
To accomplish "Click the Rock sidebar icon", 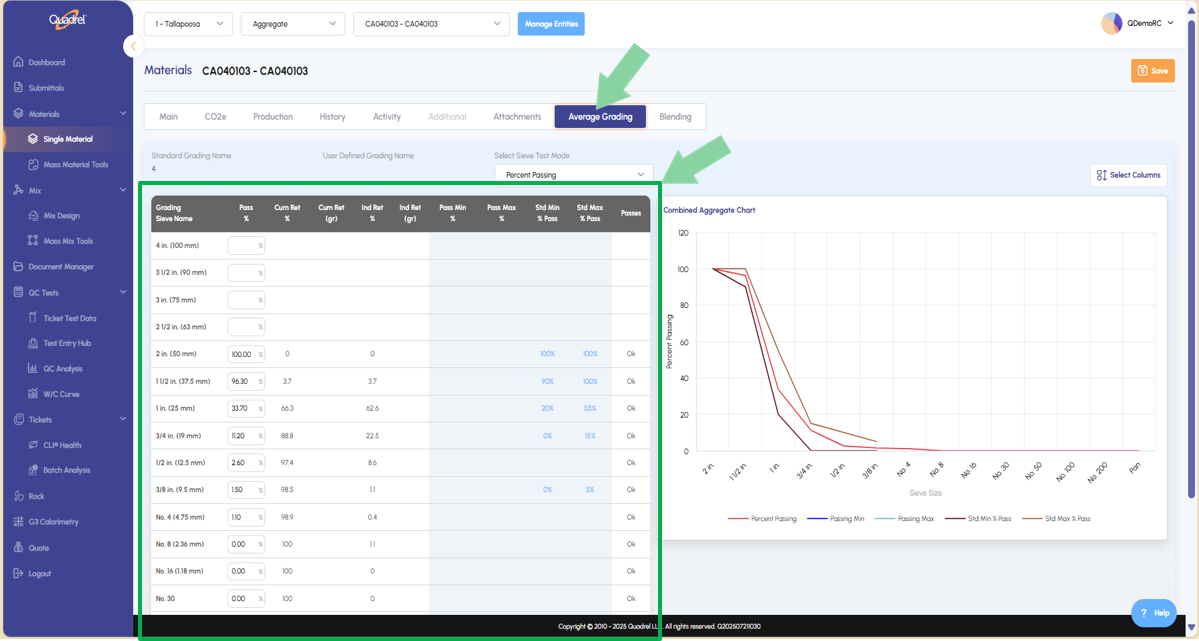I will point(19,496).
